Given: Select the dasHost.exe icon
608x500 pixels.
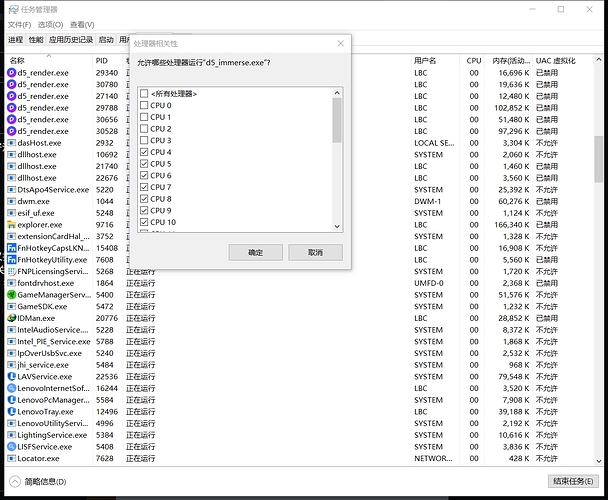Looking at the screenshot, I should tap(12, 143).
